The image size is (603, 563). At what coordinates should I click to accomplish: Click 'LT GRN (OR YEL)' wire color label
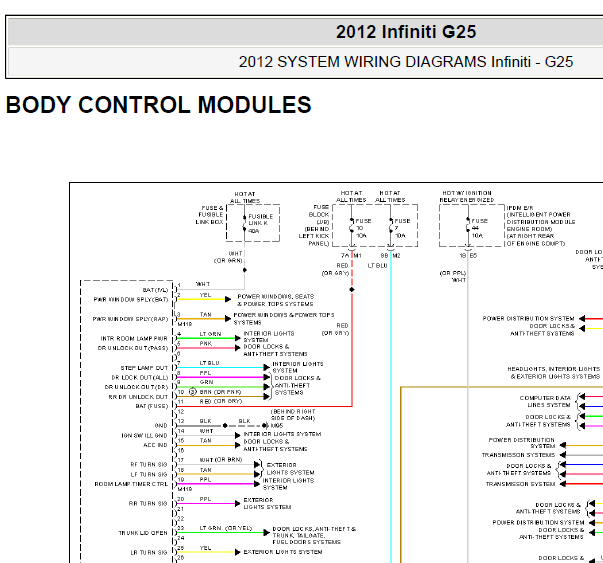226,528
